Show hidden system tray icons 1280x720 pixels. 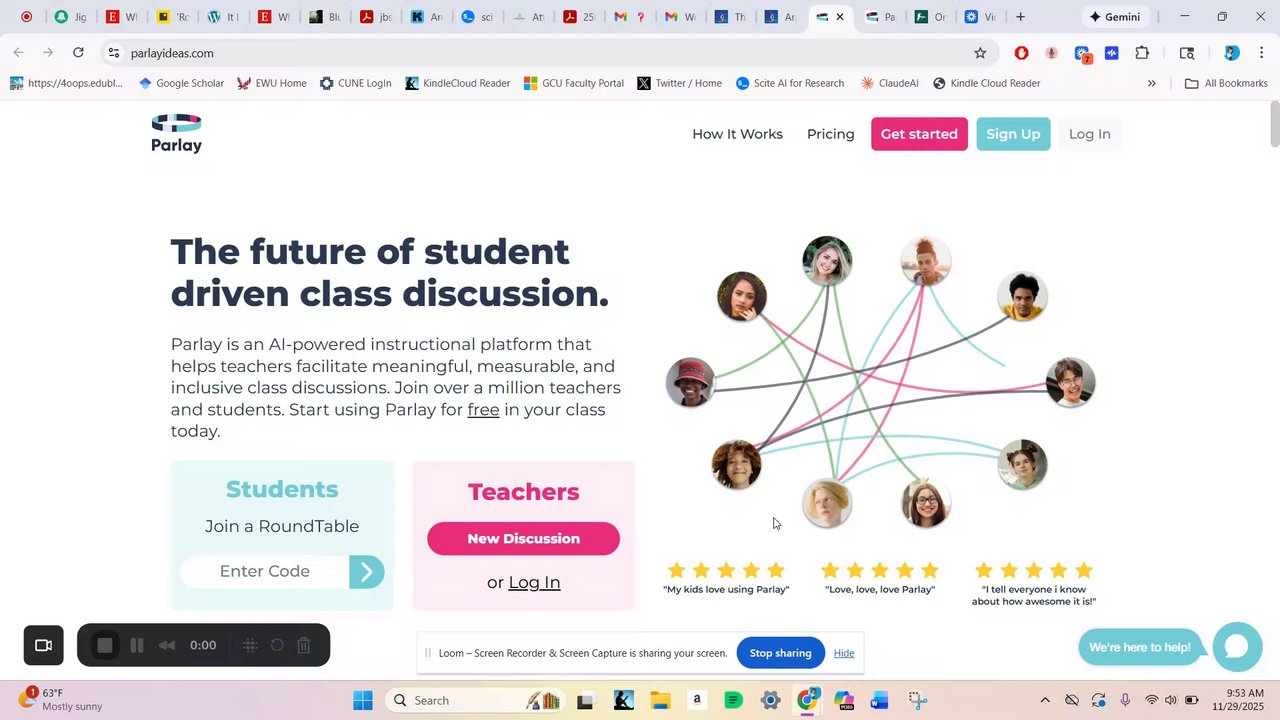click(x=1045, y=700)
